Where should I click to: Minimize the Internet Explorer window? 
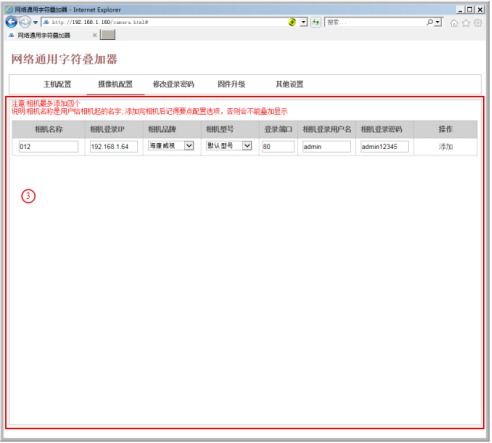pos(460,10)
